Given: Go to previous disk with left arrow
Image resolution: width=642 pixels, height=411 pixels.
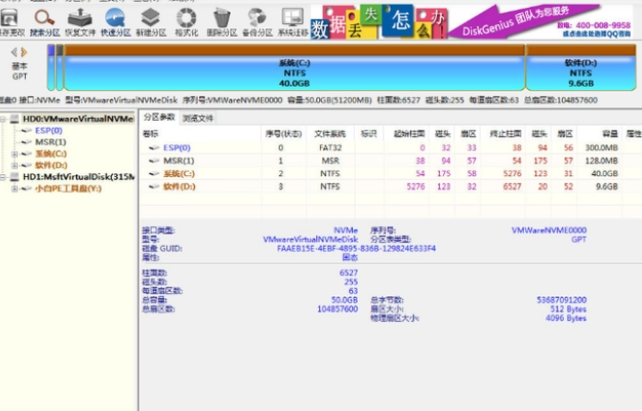Looking at the screenshot, I should (x=14, y=51).
